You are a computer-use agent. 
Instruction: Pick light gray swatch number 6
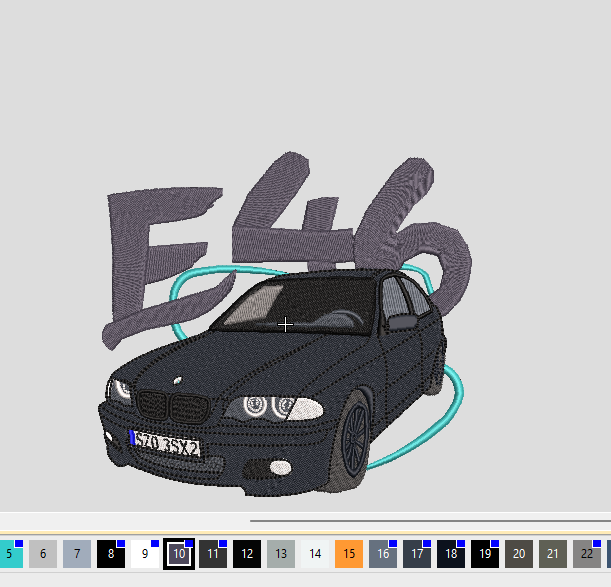[43, 553]
